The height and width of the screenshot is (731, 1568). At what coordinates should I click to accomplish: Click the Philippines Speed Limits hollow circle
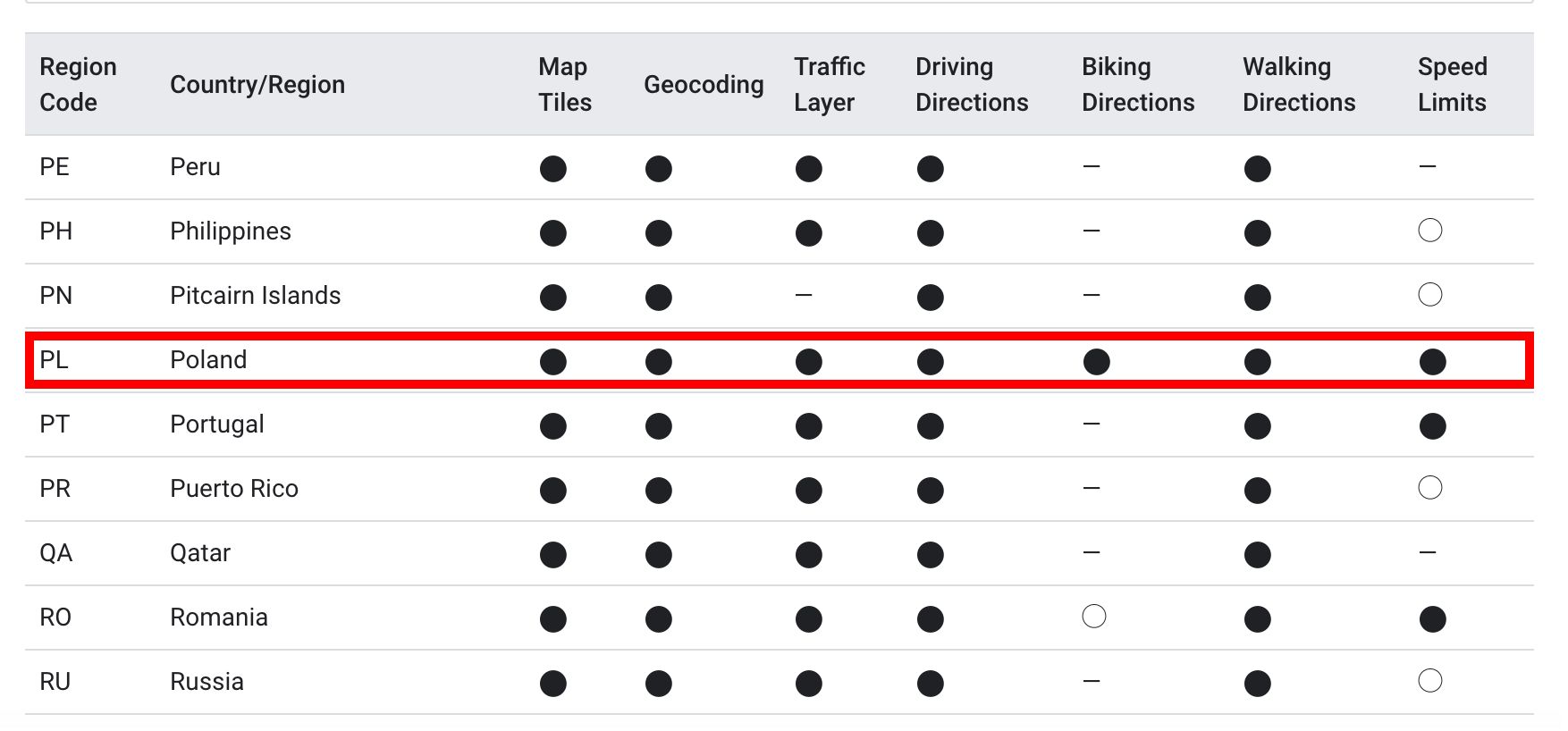[x=1430, y=231]
